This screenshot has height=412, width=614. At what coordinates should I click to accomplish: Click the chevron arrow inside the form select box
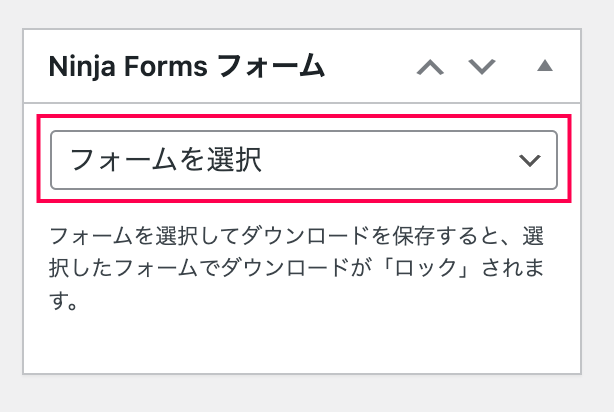529,161
